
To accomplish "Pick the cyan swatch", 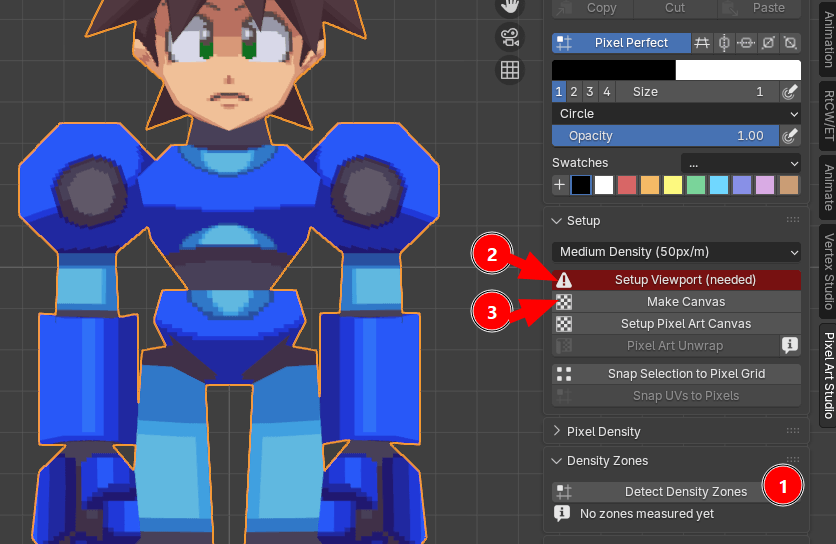I will [719, 185].
